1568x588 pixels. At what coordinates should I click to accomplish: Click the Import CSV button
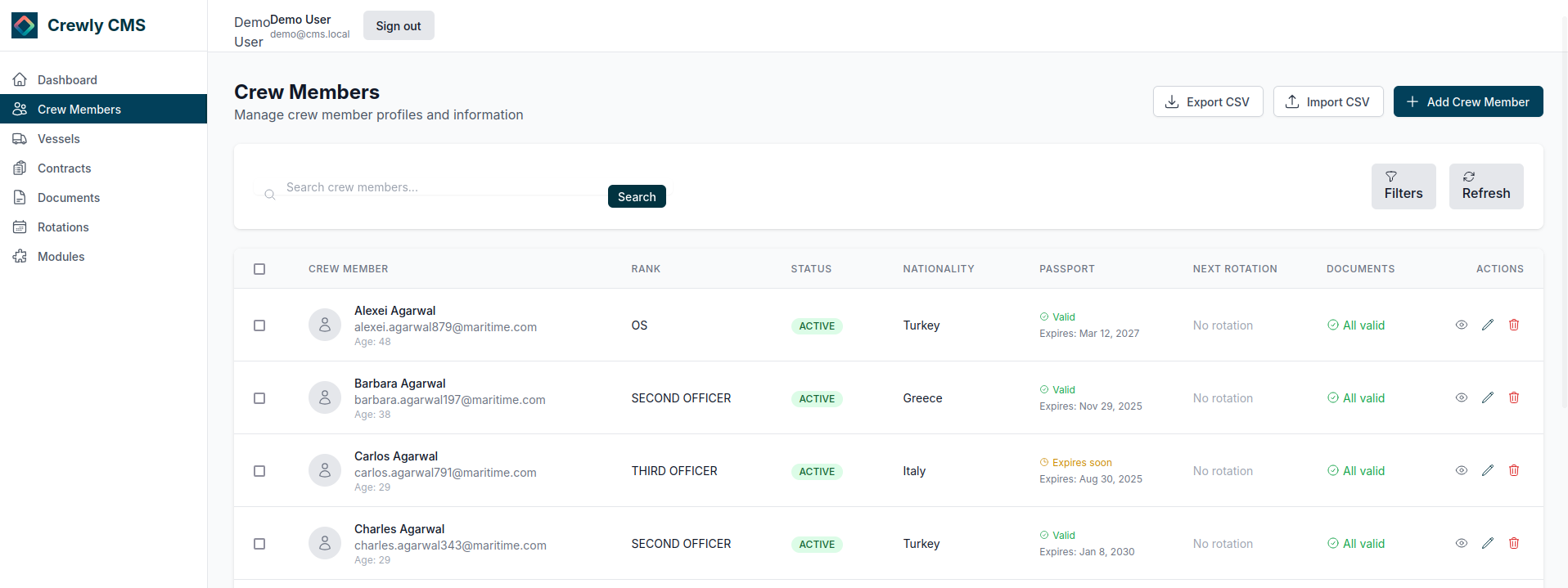1328,102
